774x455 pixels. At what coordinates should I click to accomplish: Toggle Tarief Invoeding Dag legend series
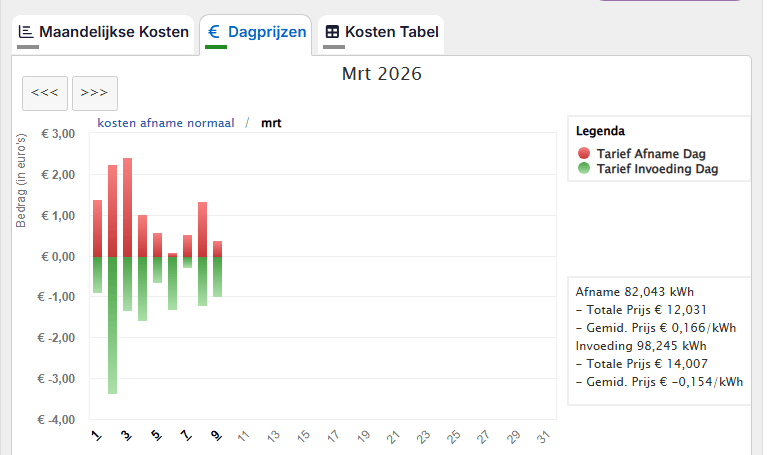point(648,169)
